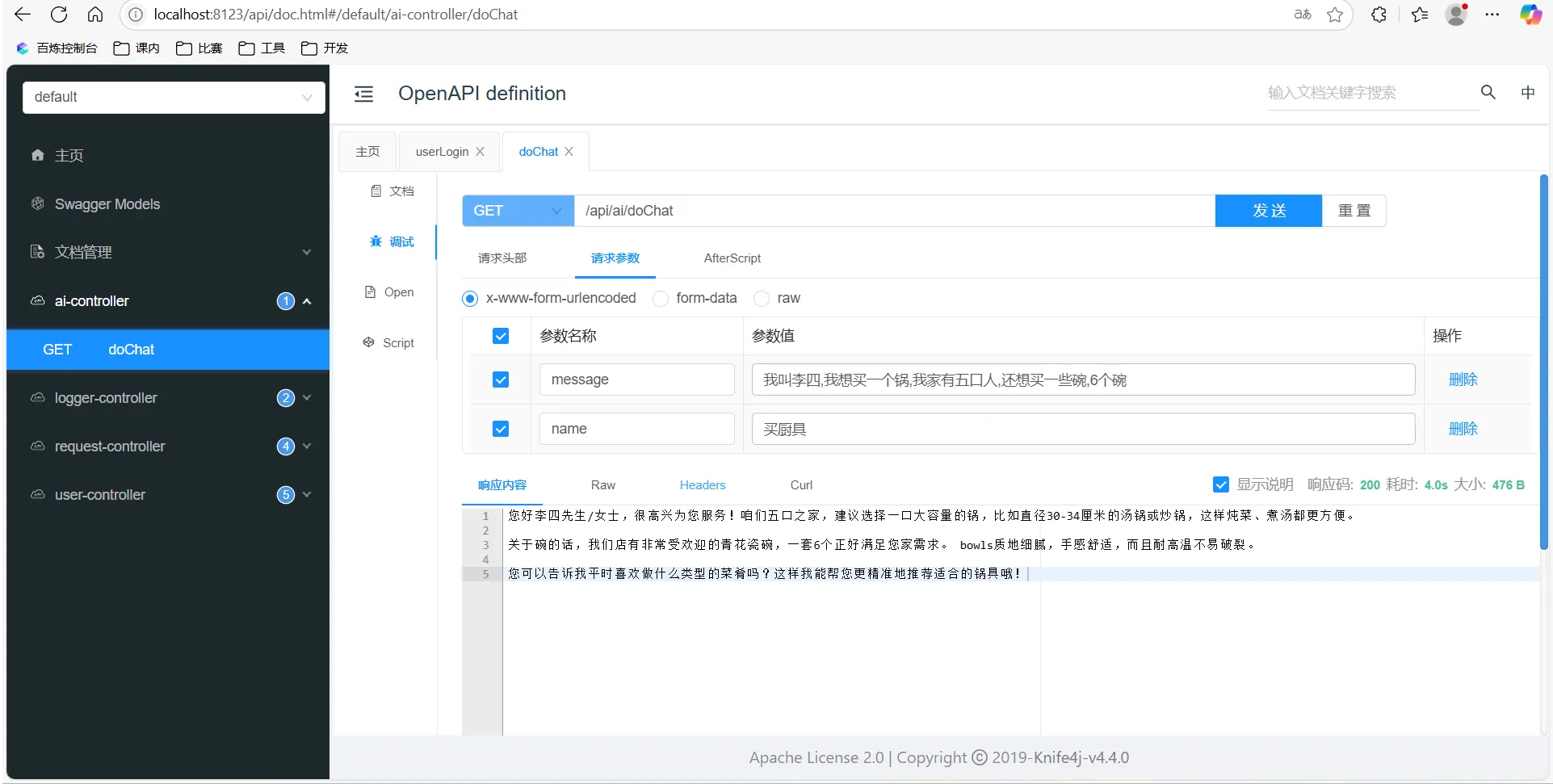The height and width of the screenshot is (784, 1553).
Task: Switch to 主页 tab
Action: click(367, 152)
